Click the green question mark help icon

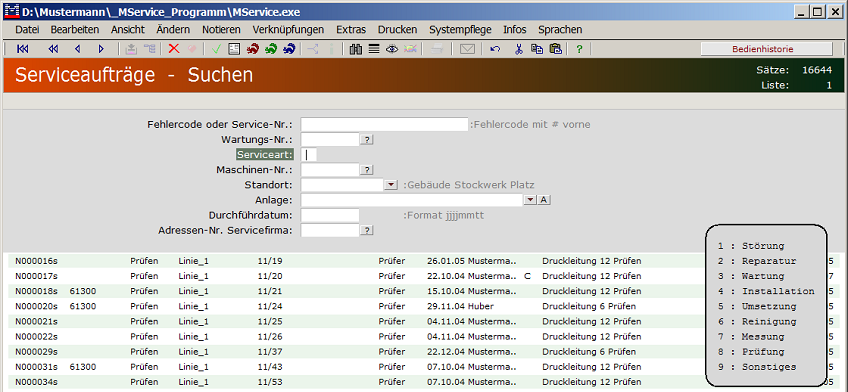coord(579,49)
